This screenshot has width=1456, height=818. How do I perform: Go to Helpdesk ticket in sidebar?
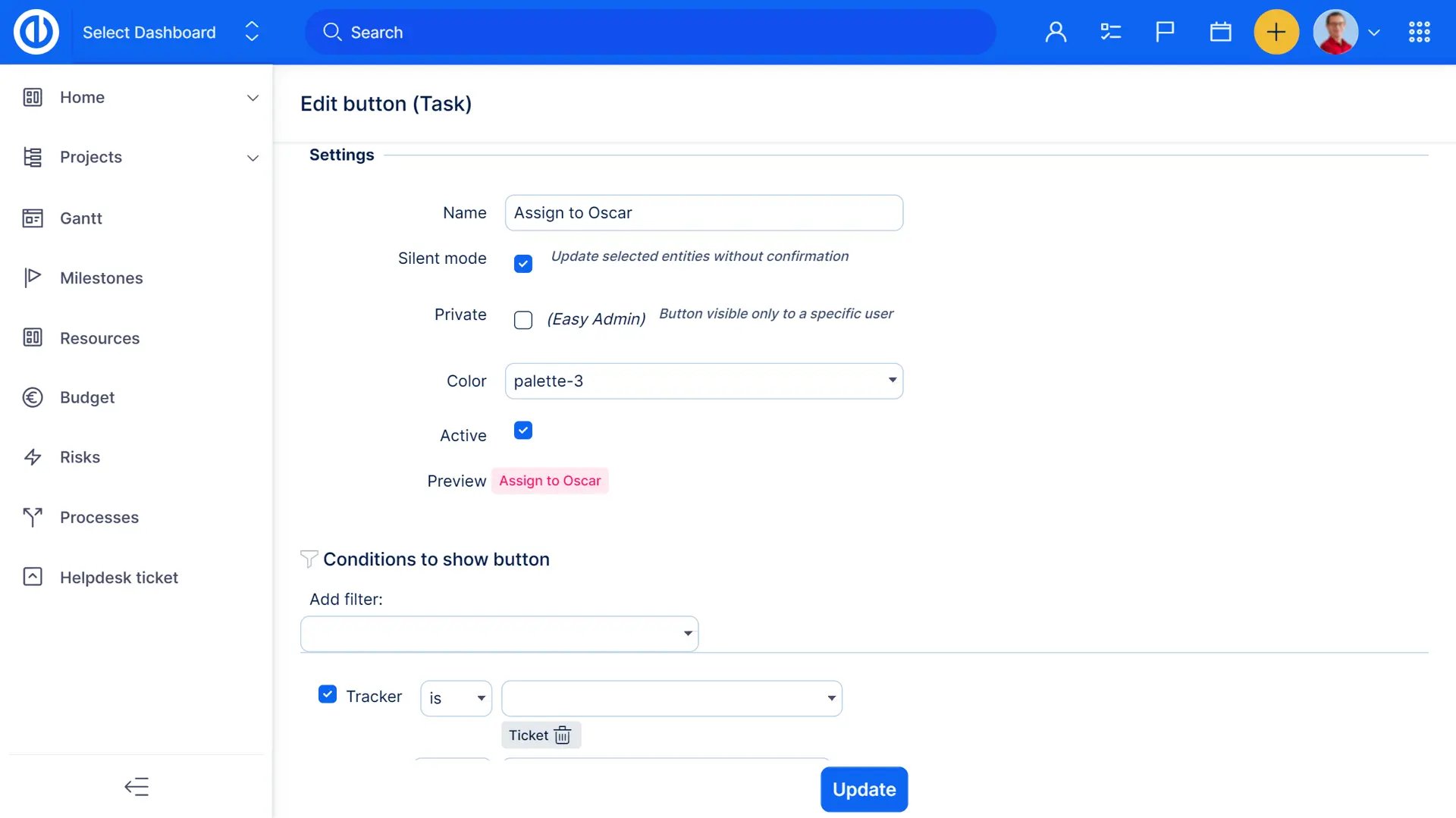coord(119,578)
